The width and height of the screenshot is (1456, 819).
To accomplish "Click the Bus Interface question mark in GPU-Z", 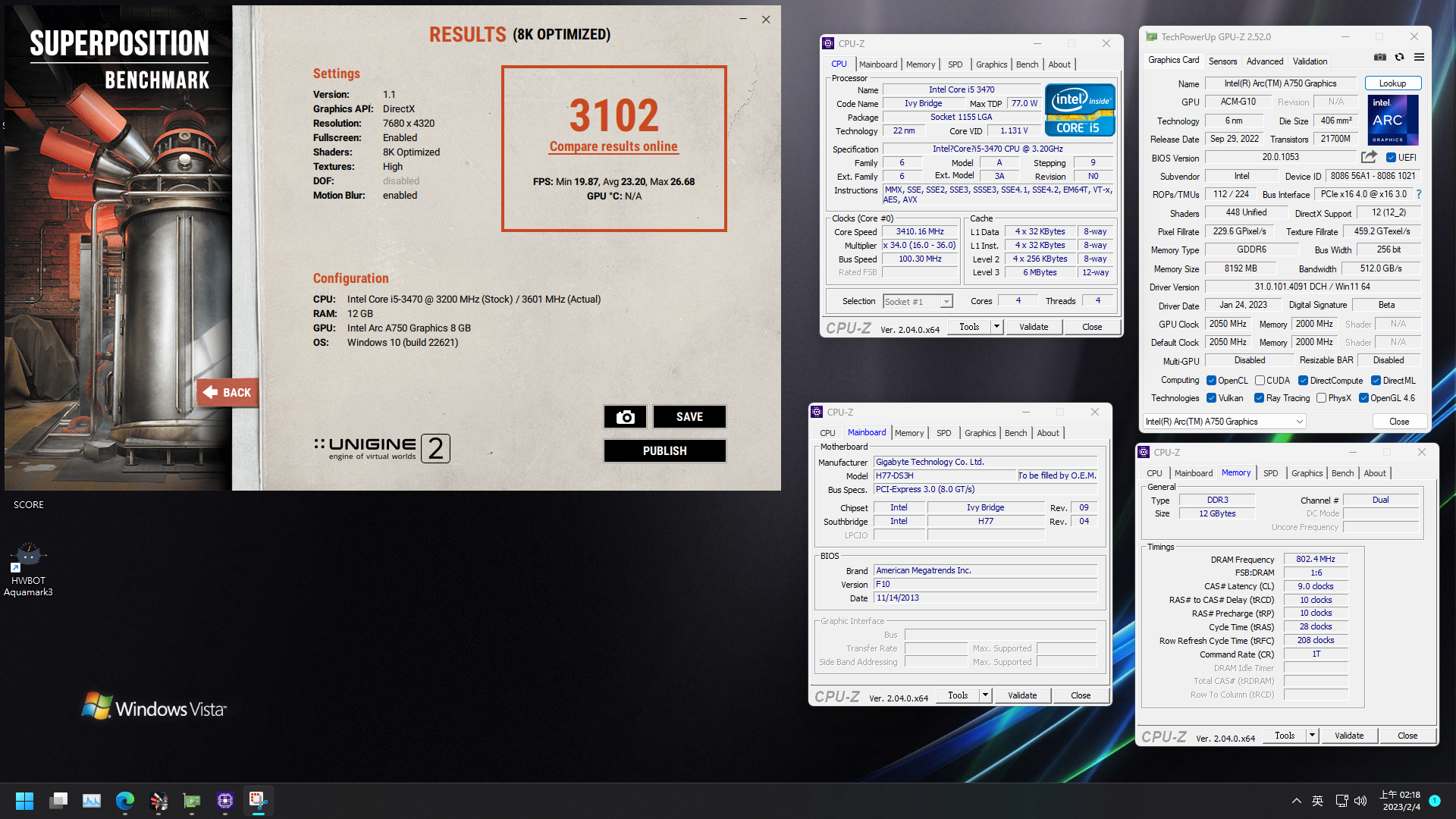I will click(x=1418, y=194).
